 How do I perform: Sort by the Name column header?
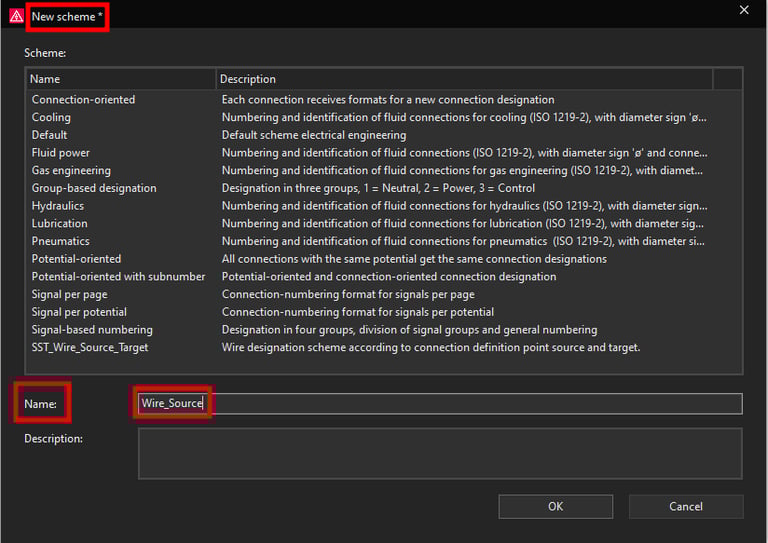click(120, 79)
